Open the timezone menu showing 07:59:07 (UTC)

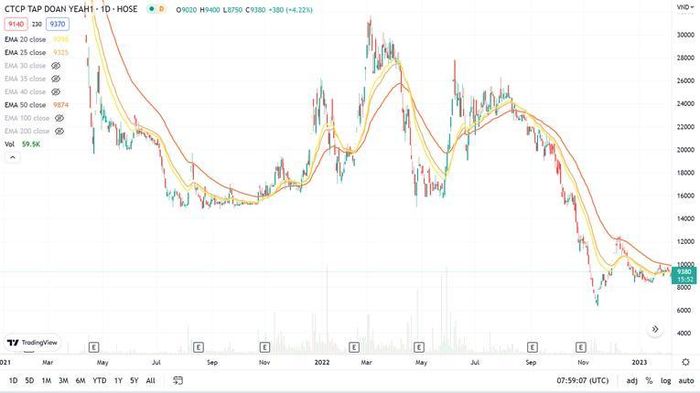tap(582, 380)
